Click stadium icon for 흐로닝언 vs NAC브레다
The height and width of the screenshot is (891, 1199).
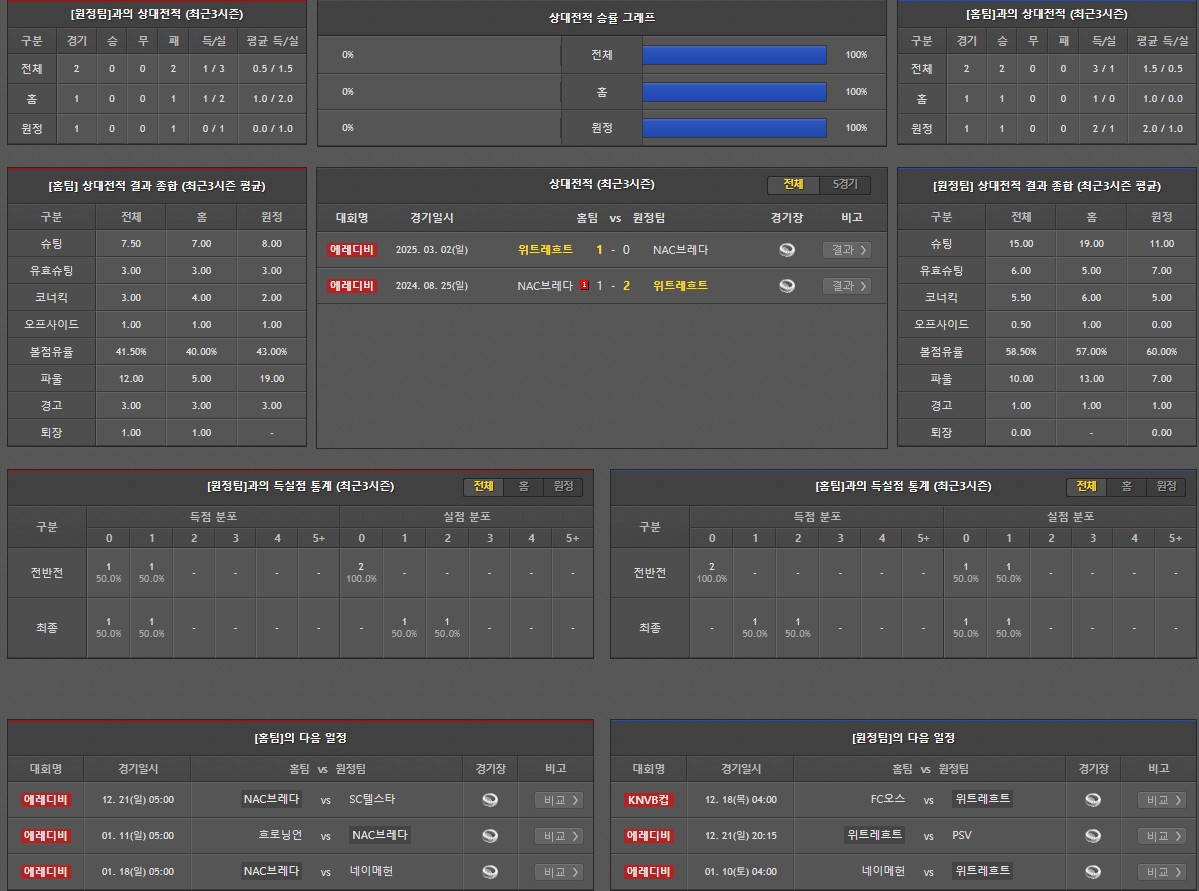click(x=490, y=836)
